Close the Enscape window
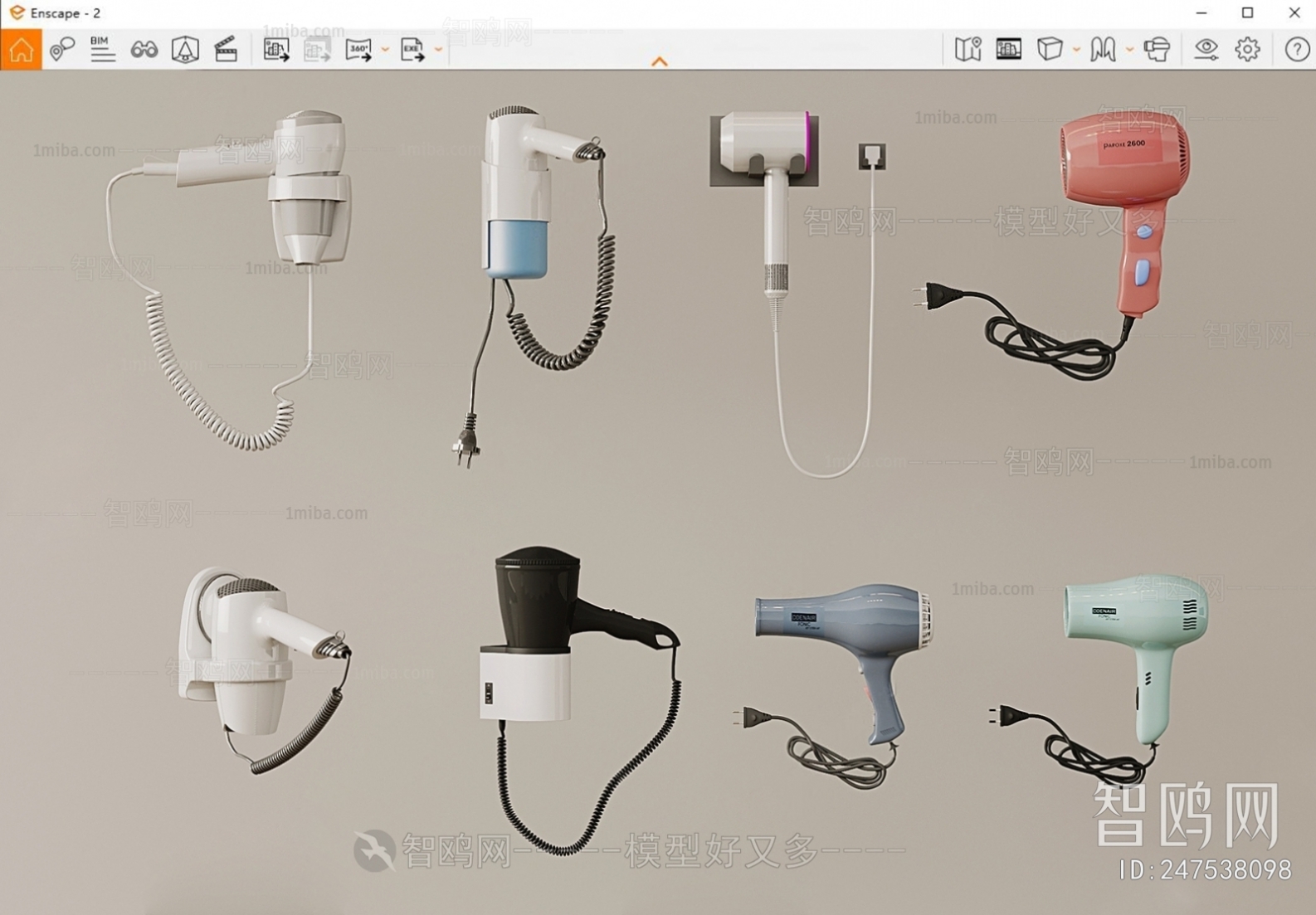 point(1294,12)
